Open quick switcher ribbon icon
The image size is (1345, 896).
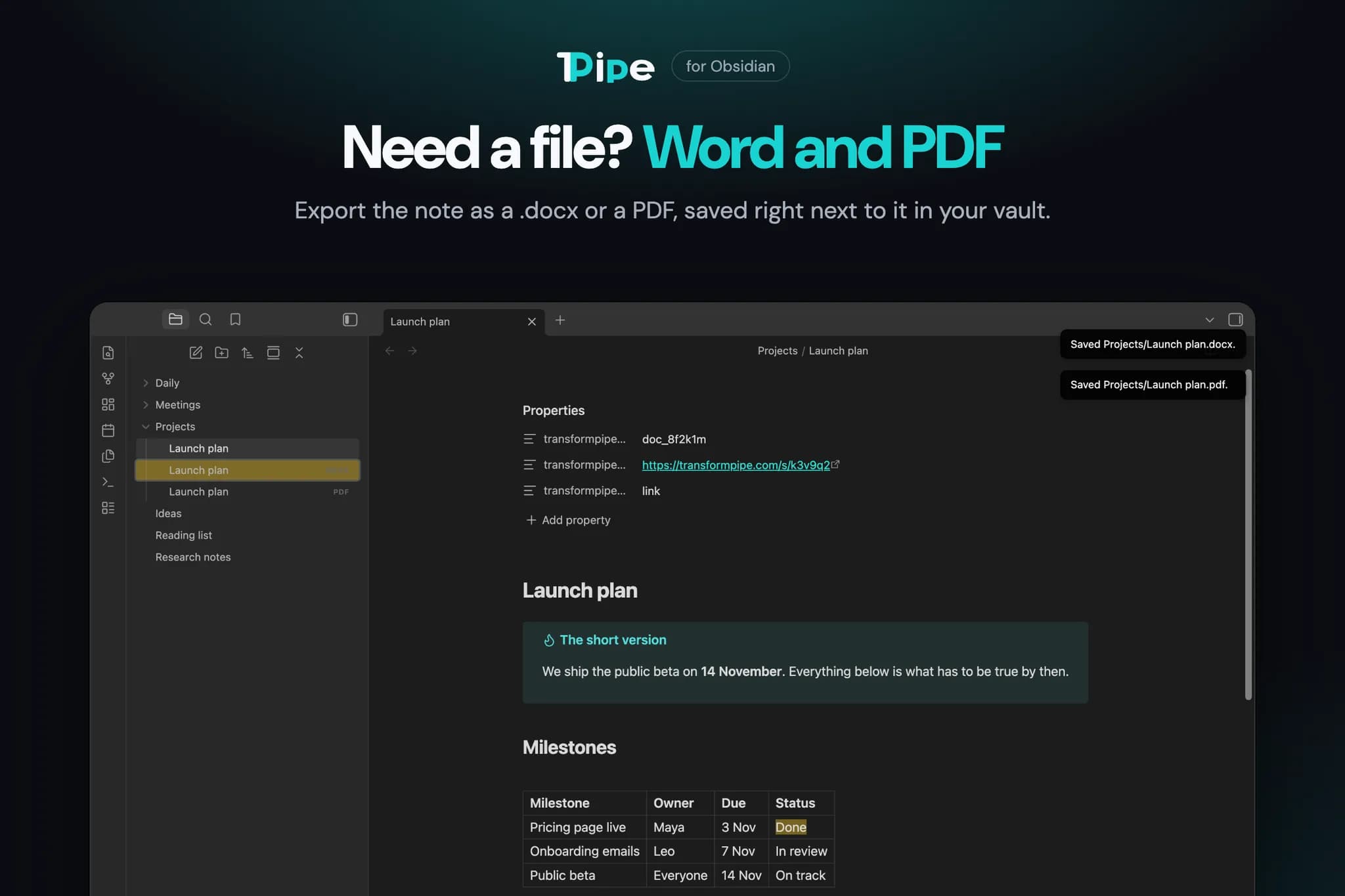tap(108, 353)
